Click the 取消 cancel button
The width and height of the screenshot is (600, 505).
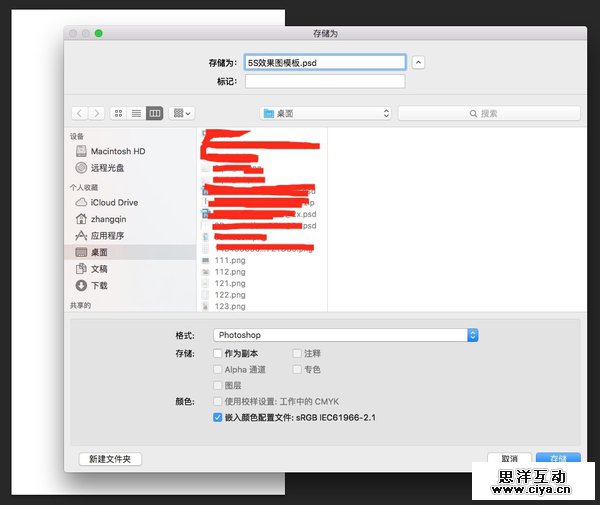509,458
